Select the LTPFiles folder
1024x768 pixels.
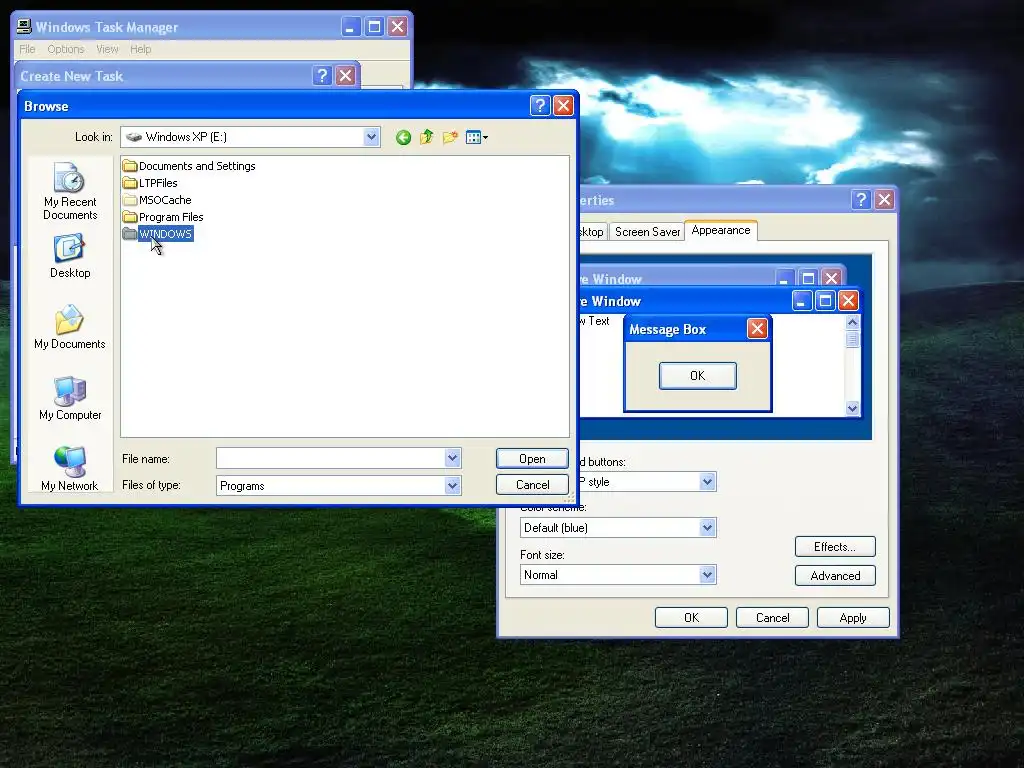pyautogui.click(x=150, y=183)
